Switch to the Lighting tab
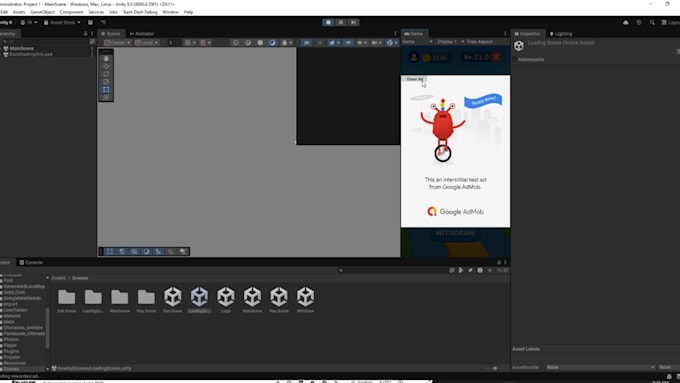 point(561,33)
